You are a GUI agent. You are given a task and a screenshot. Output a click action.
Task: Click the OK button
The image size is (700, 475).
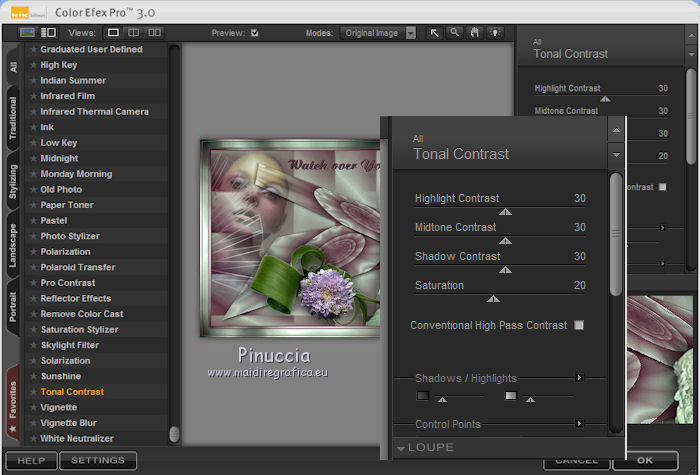[645, 461]
